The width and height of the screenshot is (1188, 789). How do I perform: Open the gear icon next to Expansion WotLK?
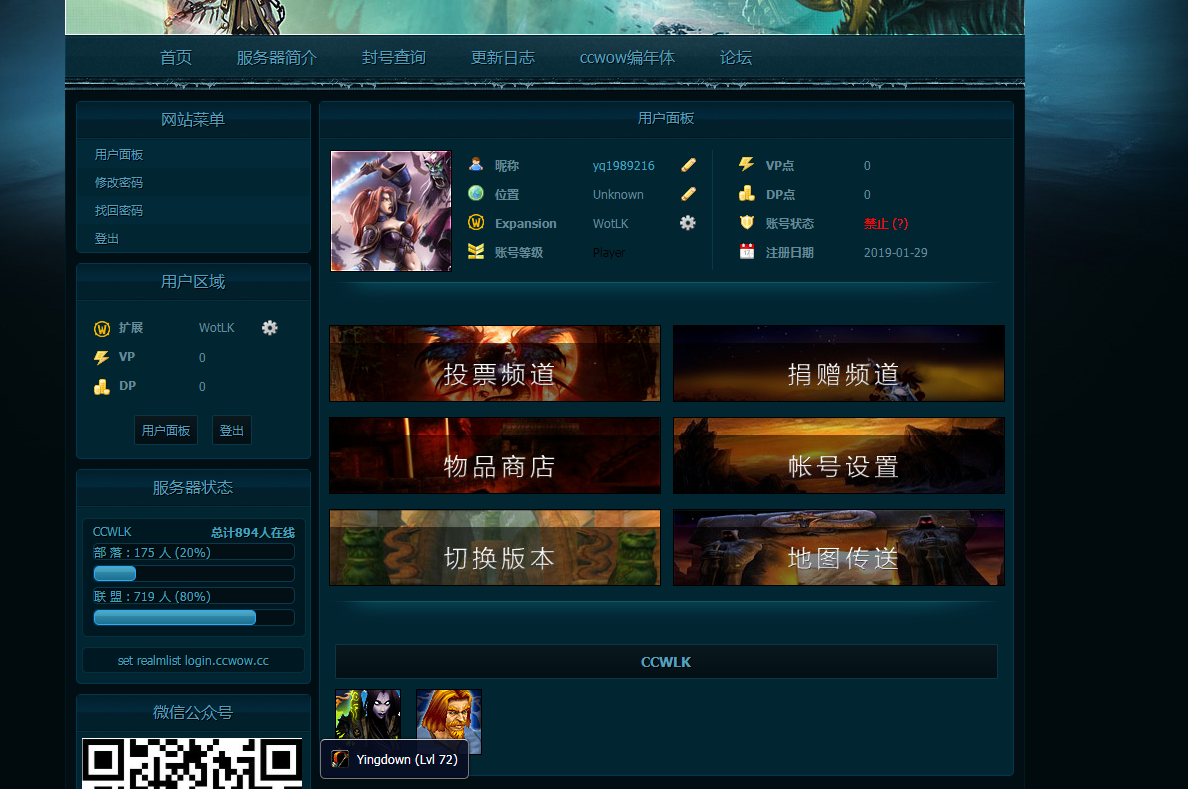click(x=687, y=223)
